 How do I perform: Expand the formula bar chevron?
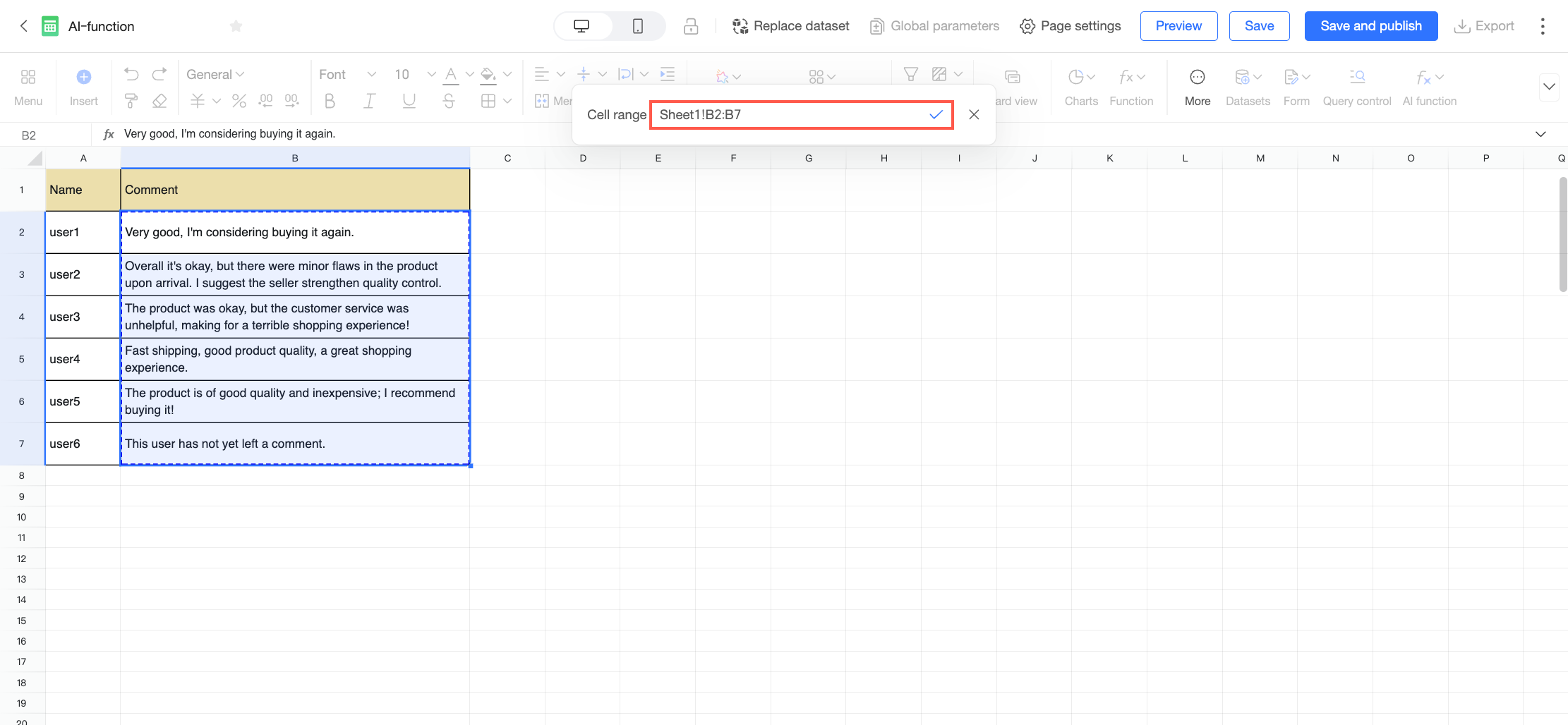tap(1540, 134)
